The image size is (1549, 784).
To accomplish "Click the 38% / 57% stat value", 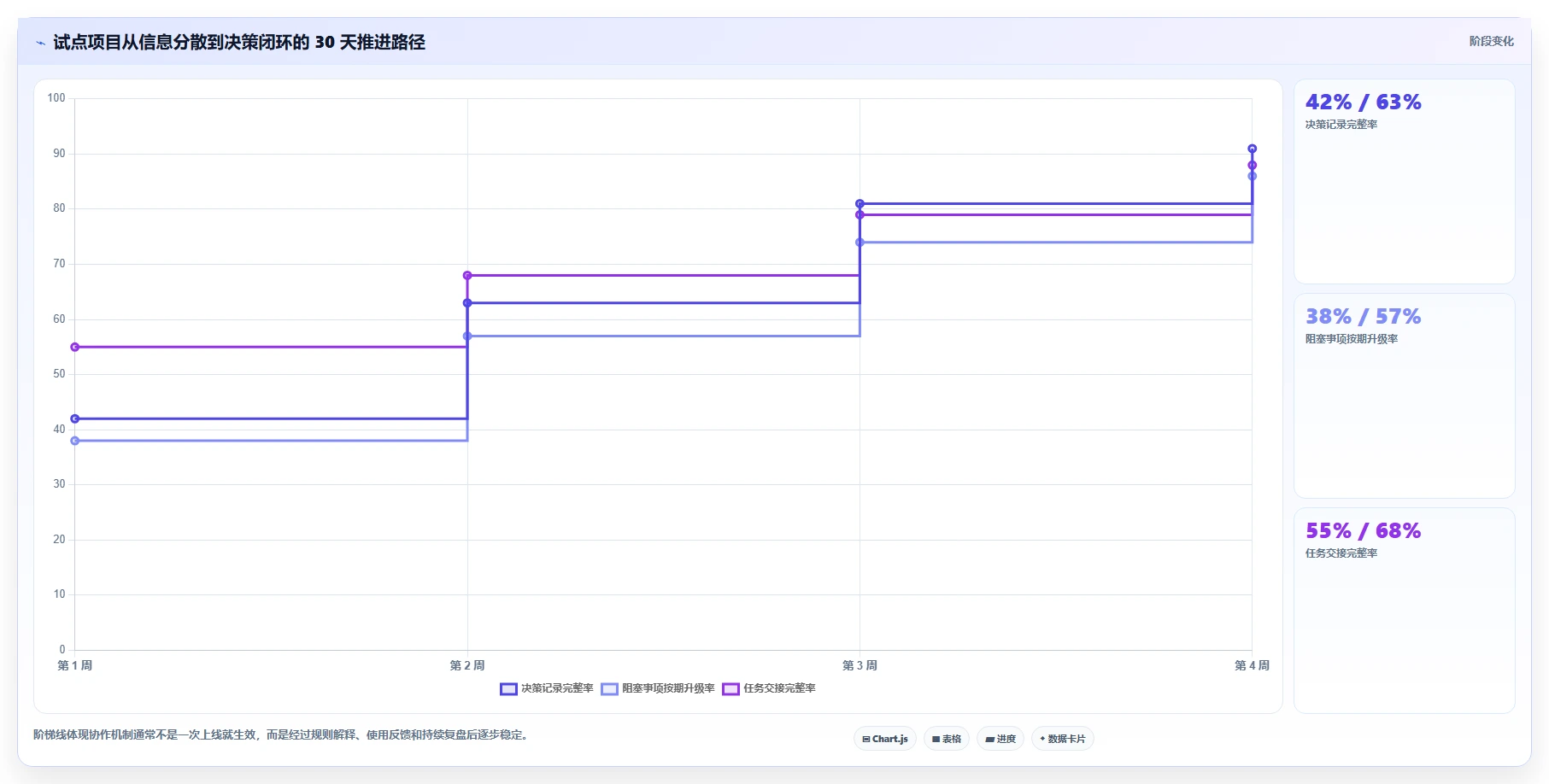I will [1364, 317].
